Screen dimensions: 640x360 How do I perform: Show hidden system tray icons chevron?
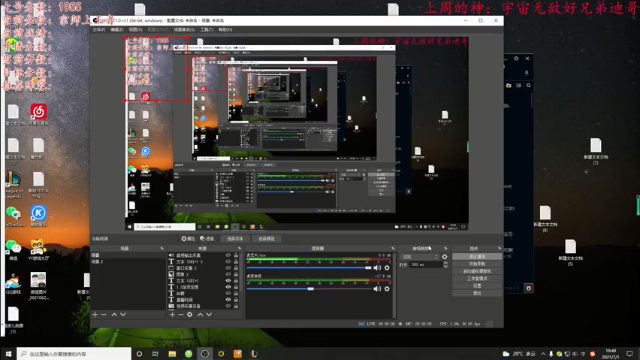click(543, 354)
